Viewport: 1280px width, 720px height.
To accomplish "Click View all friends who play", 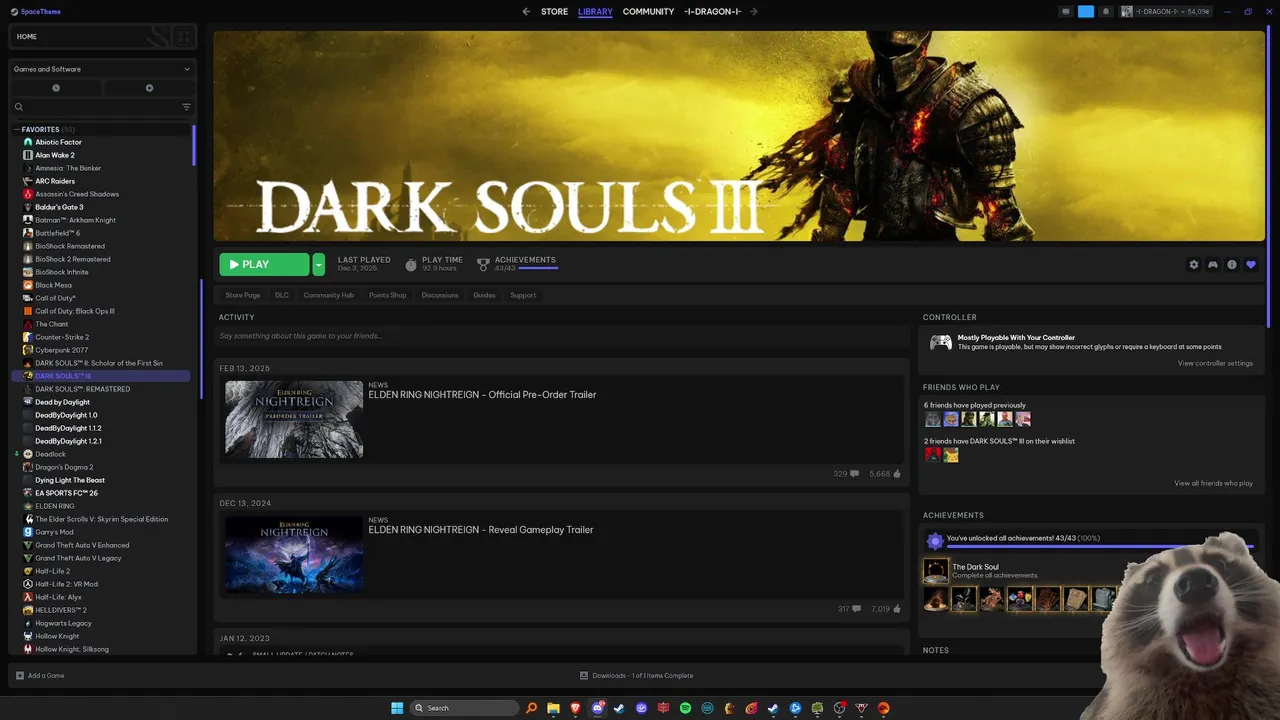I will click(1213, 483).
